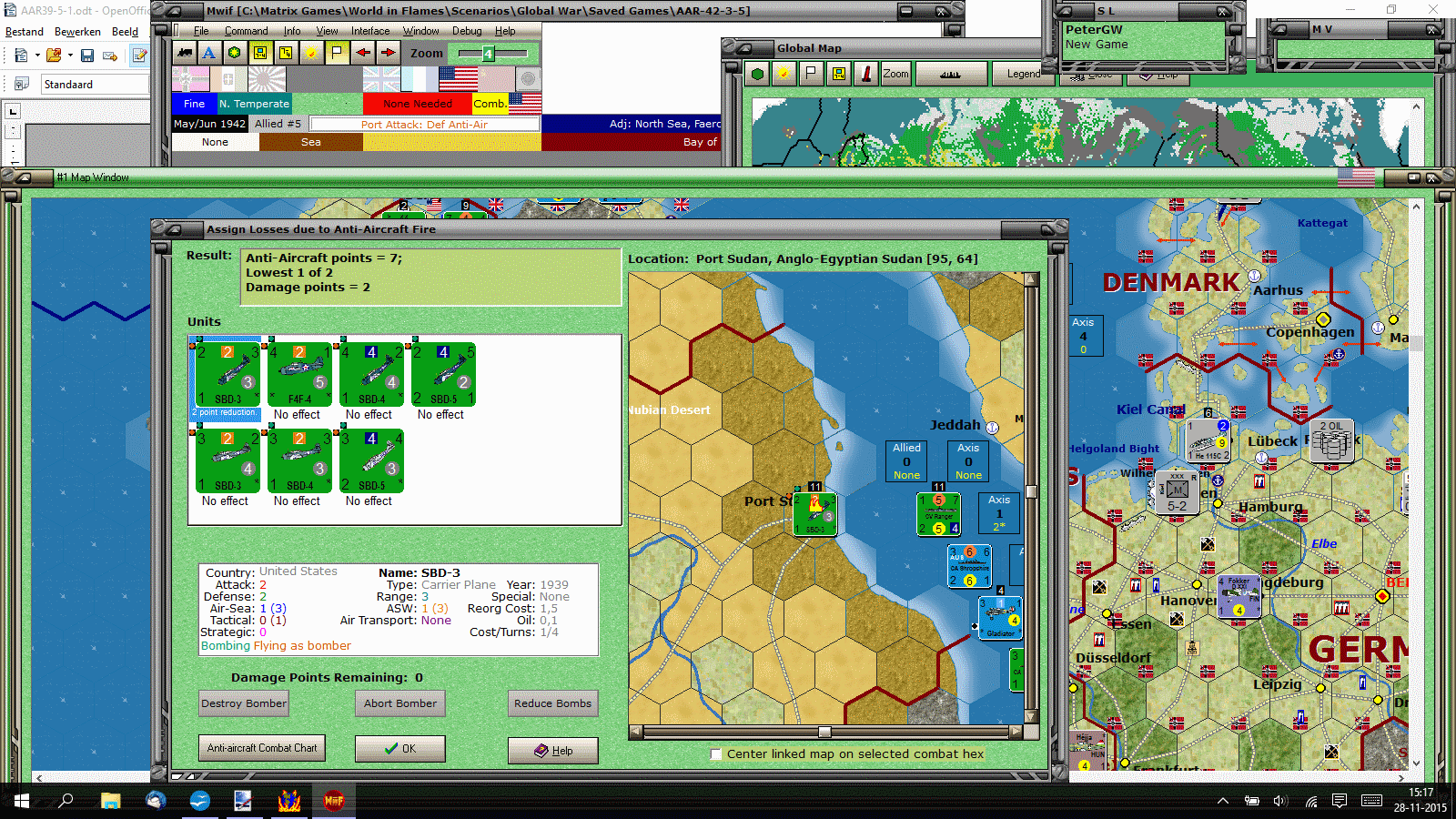The image size is (1456, 819).
Task: Click the dialog map horizontal scrollbar thumb
Action: pyautogui.click(x=824, y=732)
